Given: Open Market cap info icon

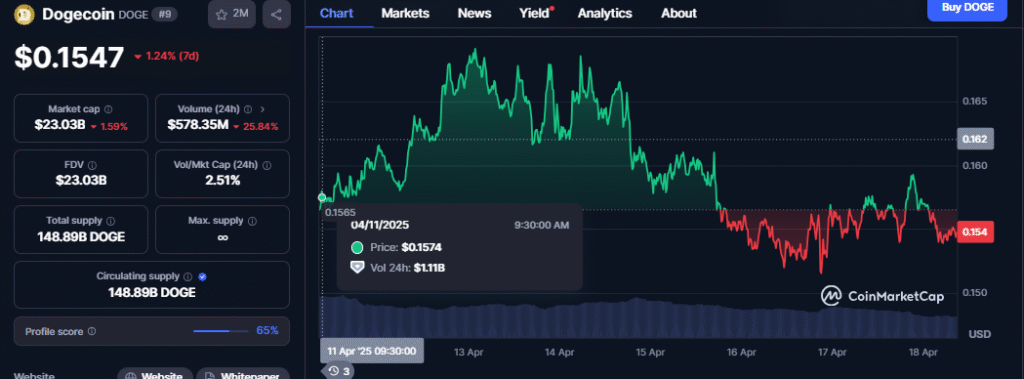Looking at the screenshot, I should tap(108, 109).
